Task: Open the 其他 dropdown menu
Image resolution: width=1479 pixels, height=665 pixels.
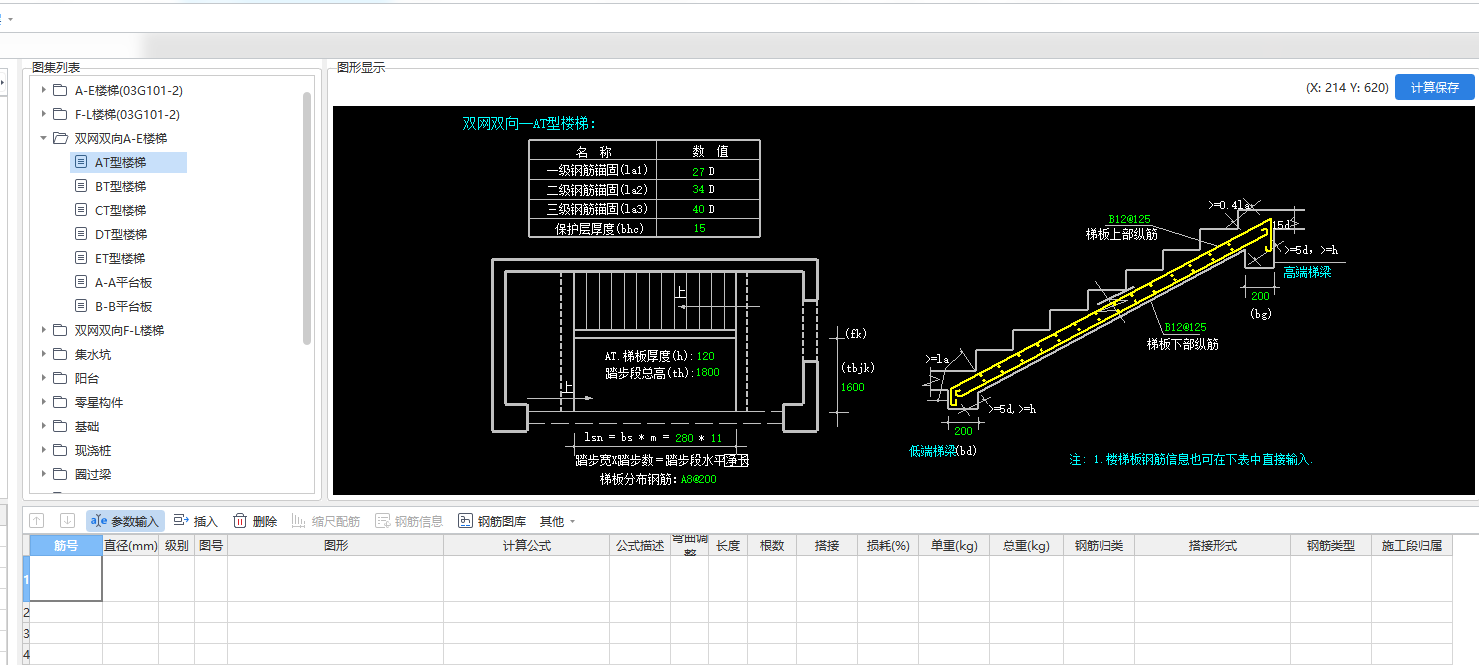Action: (x=557, y=521)
